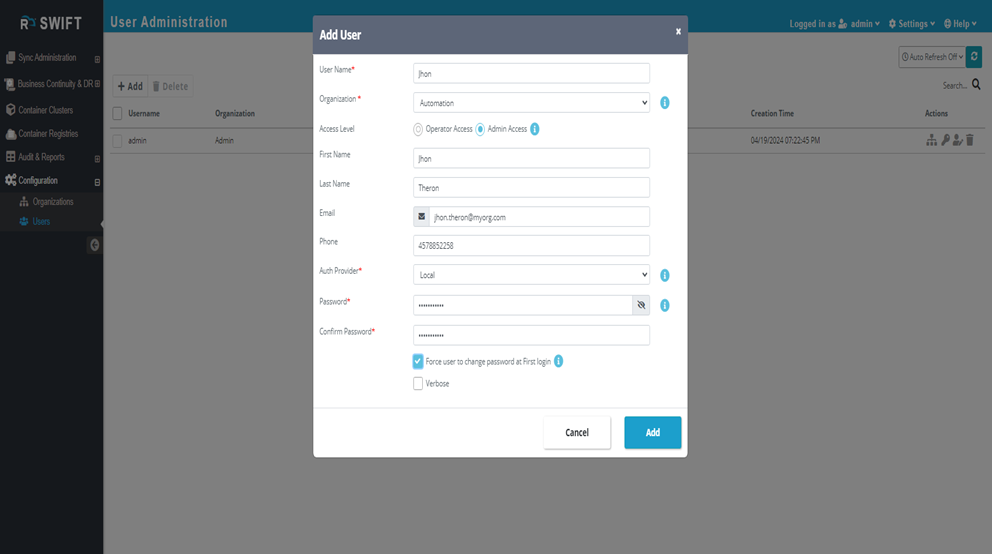This screenshot has width=992, height=554.
Task: Click the Auth Provider info icon
Action: [x=664, y=275]
